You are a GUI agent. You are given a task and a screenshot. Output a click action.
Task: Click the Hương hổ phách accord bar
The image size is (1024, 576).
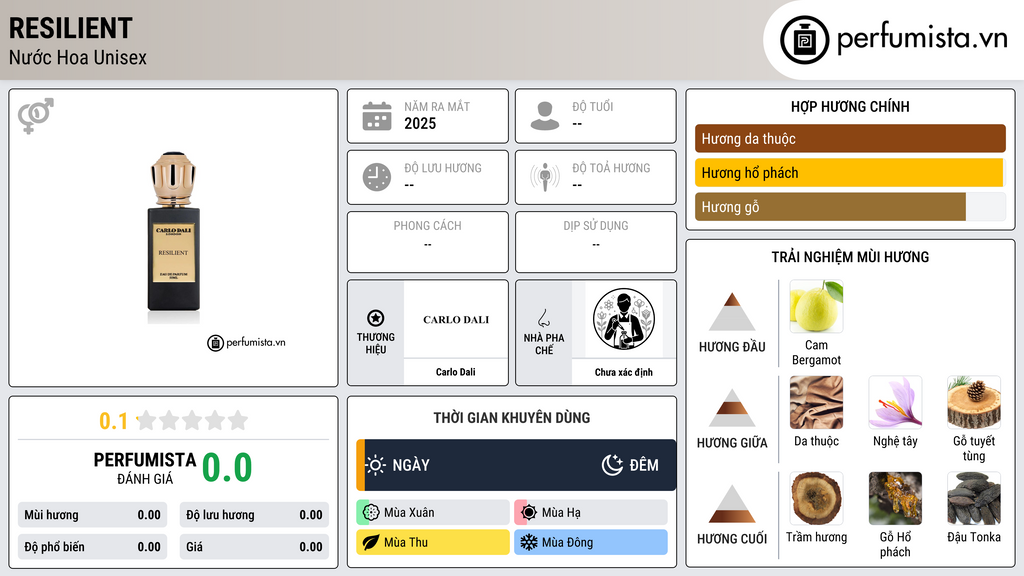pyautogui.click(x=850, y=172)
